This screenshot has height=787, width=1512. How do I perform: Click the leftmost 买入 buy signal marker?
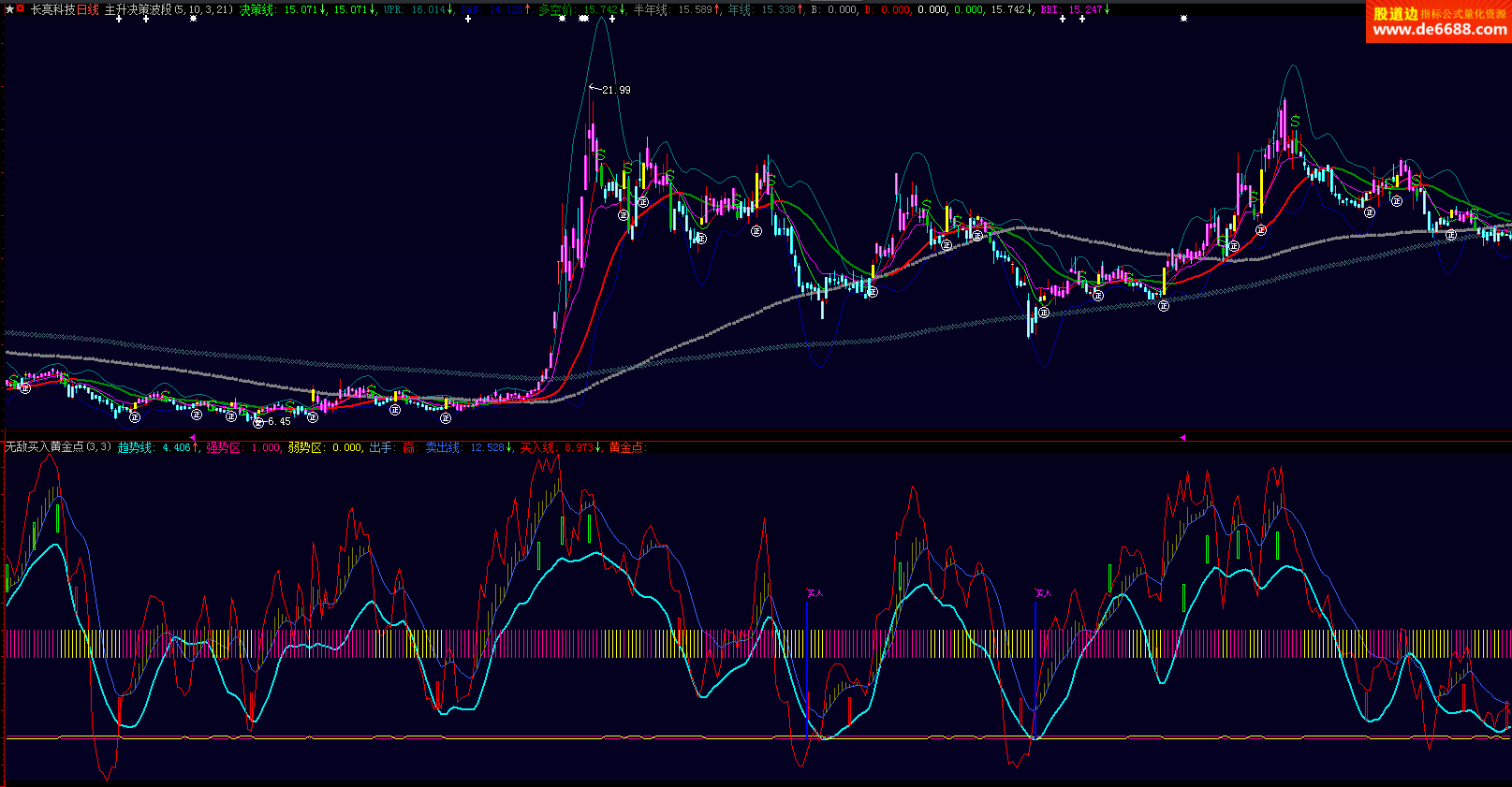[815, 592]
